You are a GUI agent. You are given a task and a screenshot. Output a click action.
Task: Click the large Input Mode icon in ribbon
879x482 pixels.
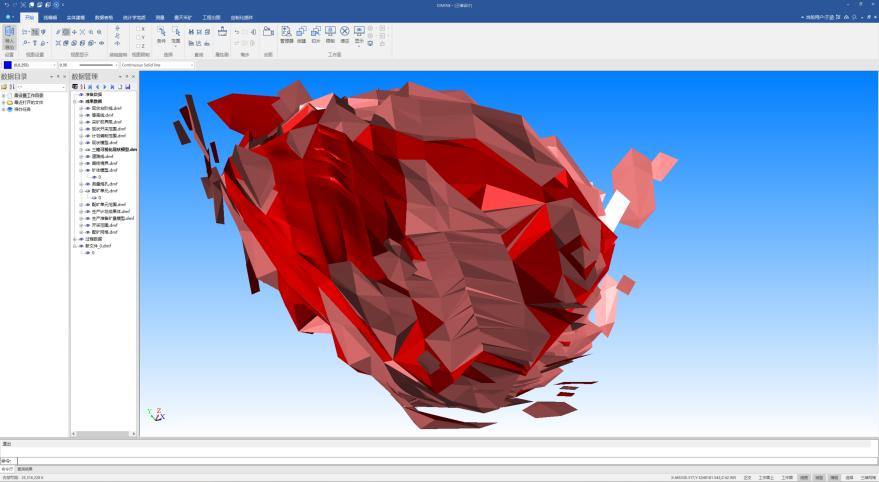(x=9, y=38)
